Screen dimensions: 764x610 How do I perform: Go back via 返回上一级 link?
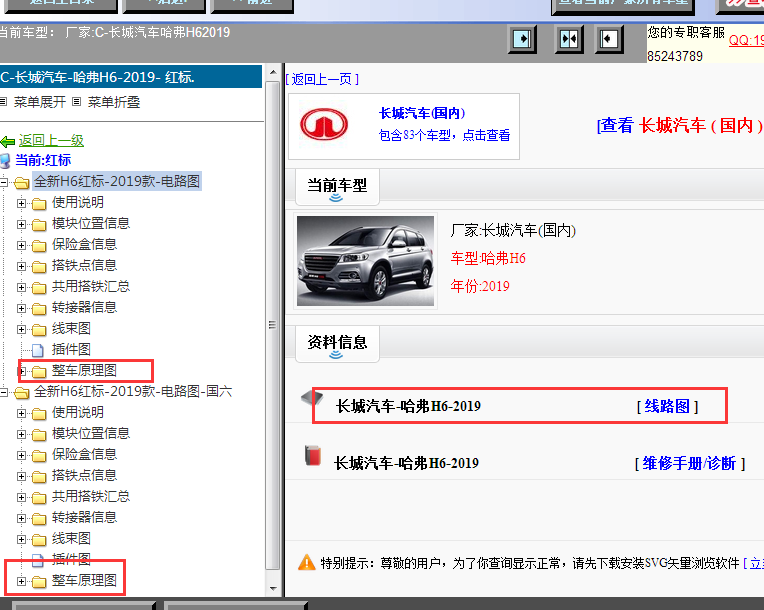[x=51, y=140]
